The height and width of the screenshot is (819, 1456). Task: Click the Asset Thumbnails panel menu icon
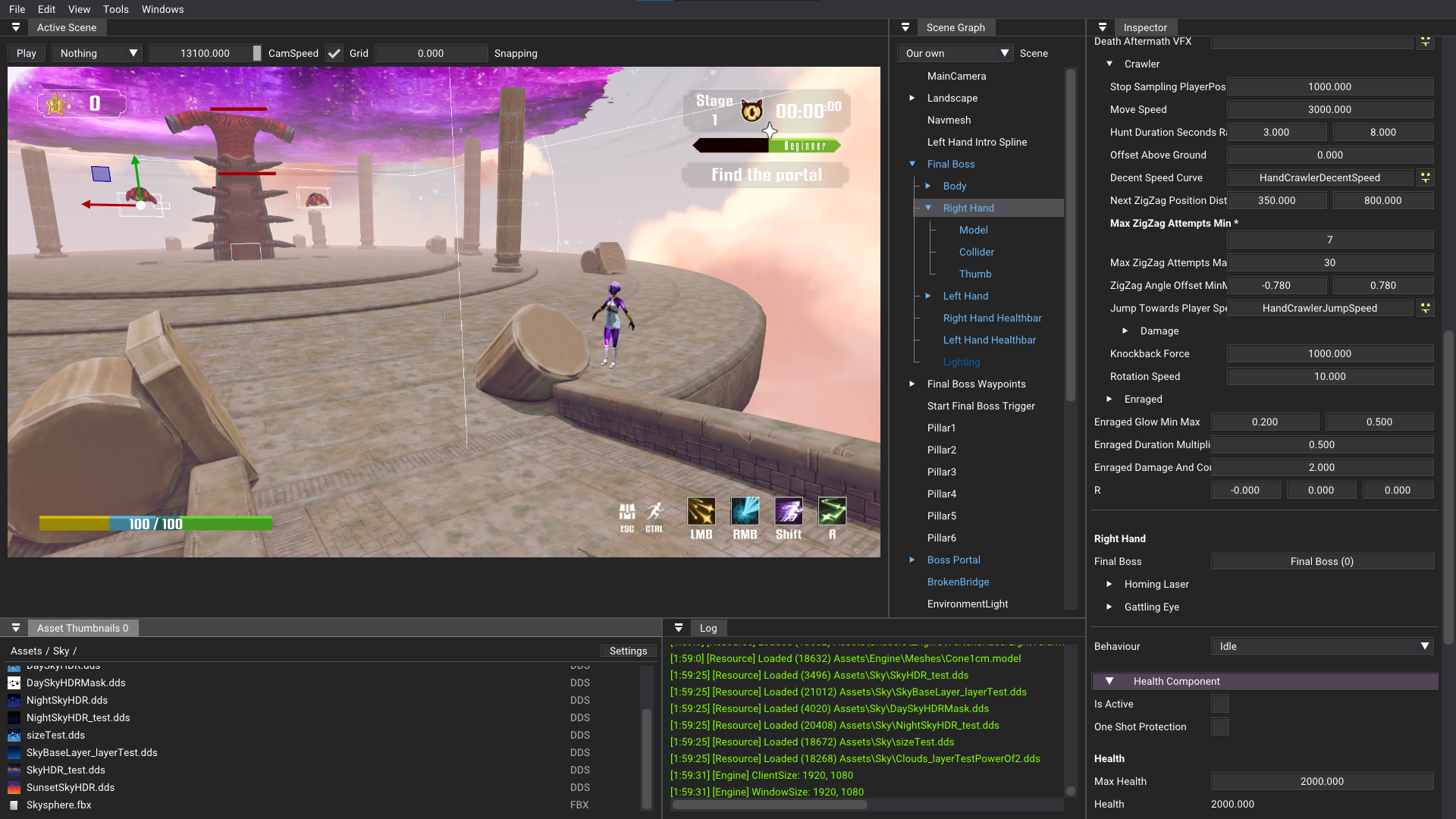pyautogui.click(x=15, y=628)
